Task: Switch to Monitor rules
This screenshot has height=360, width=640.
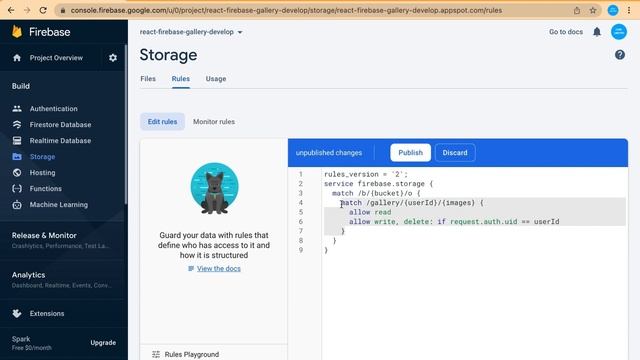Action: pyautogui.click(x=214, y=122)
